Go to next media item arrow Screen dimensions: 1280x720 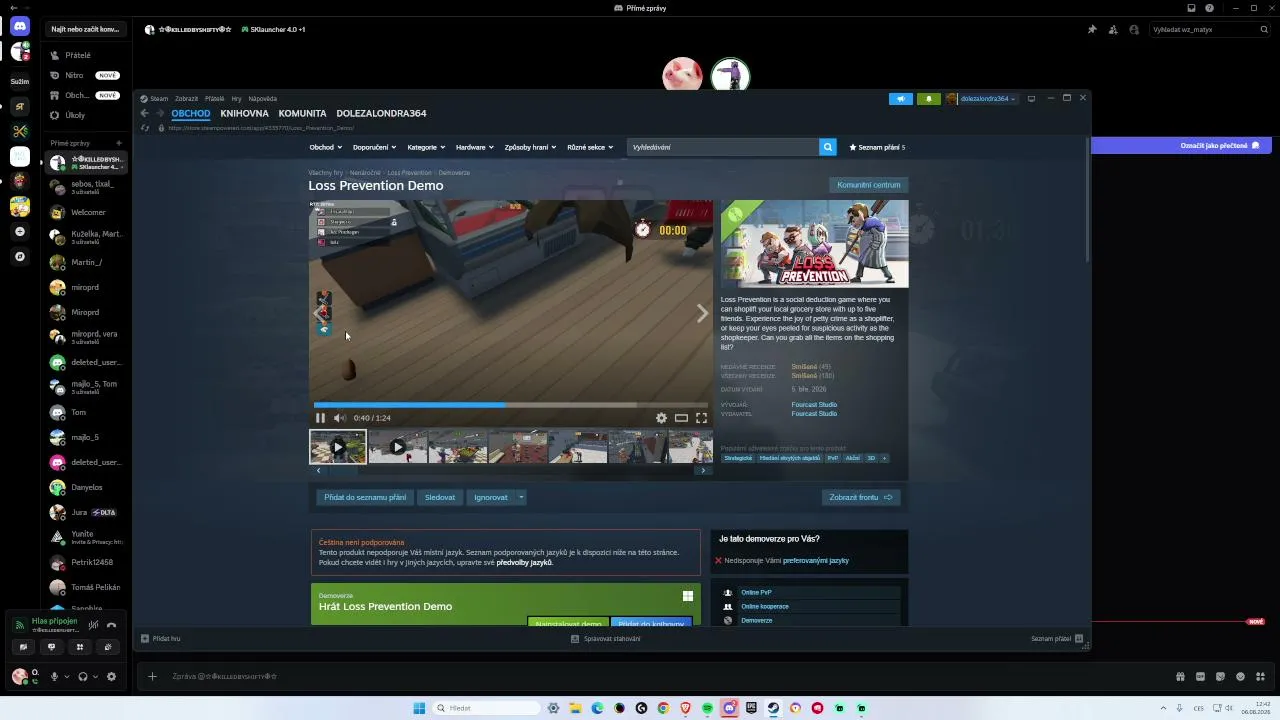click(x=702, y=314)
